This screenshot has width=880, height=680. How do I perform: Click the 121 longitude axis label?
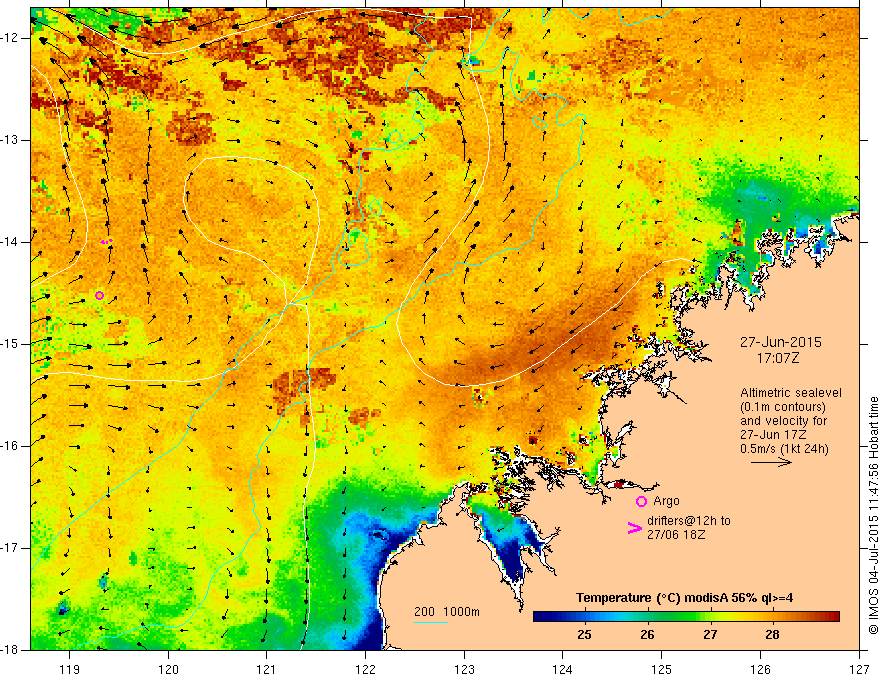point(267,669)
